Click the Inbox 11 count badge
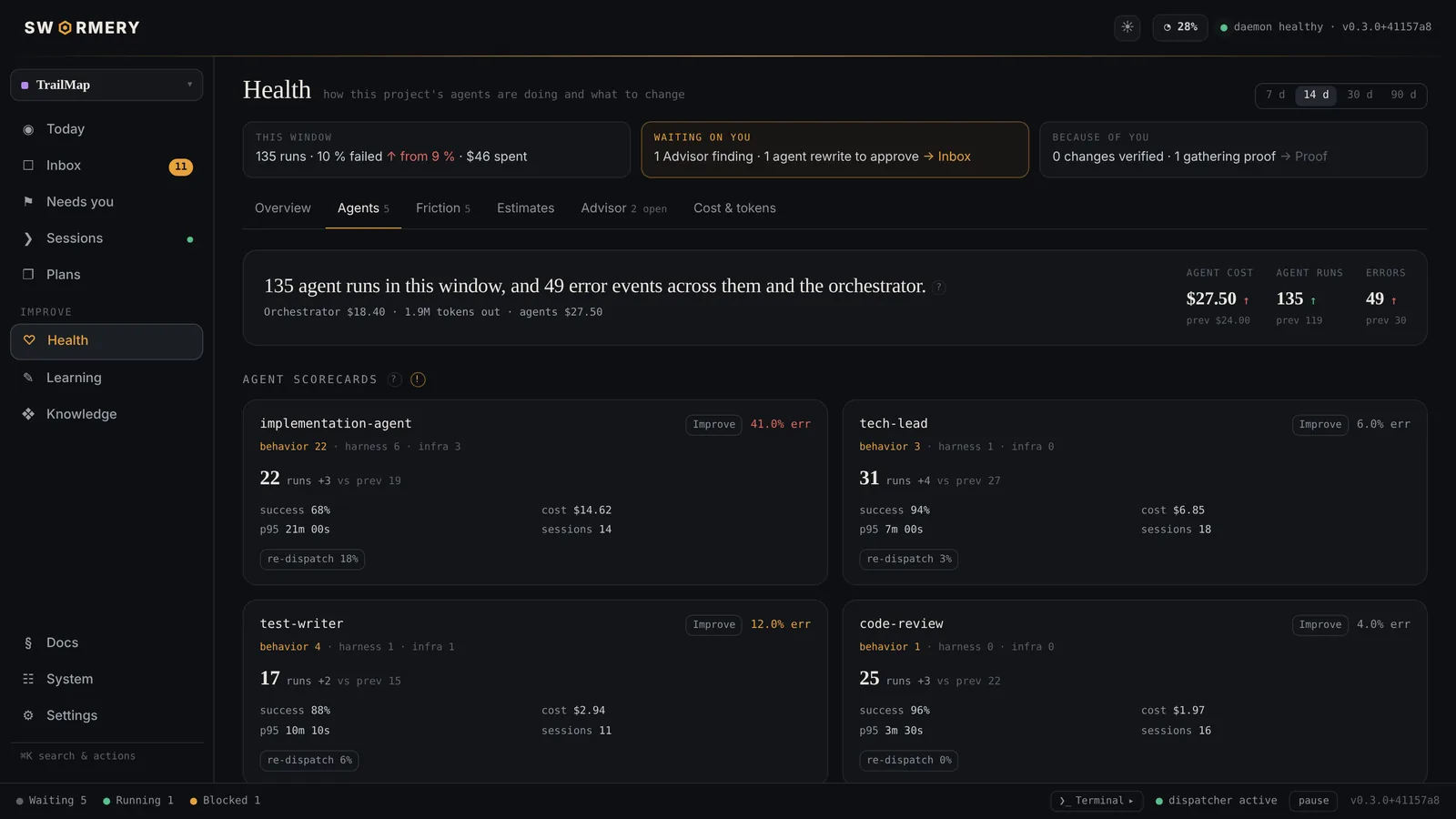This screenshot has height=819, width=1456. [x=181, y=167]
